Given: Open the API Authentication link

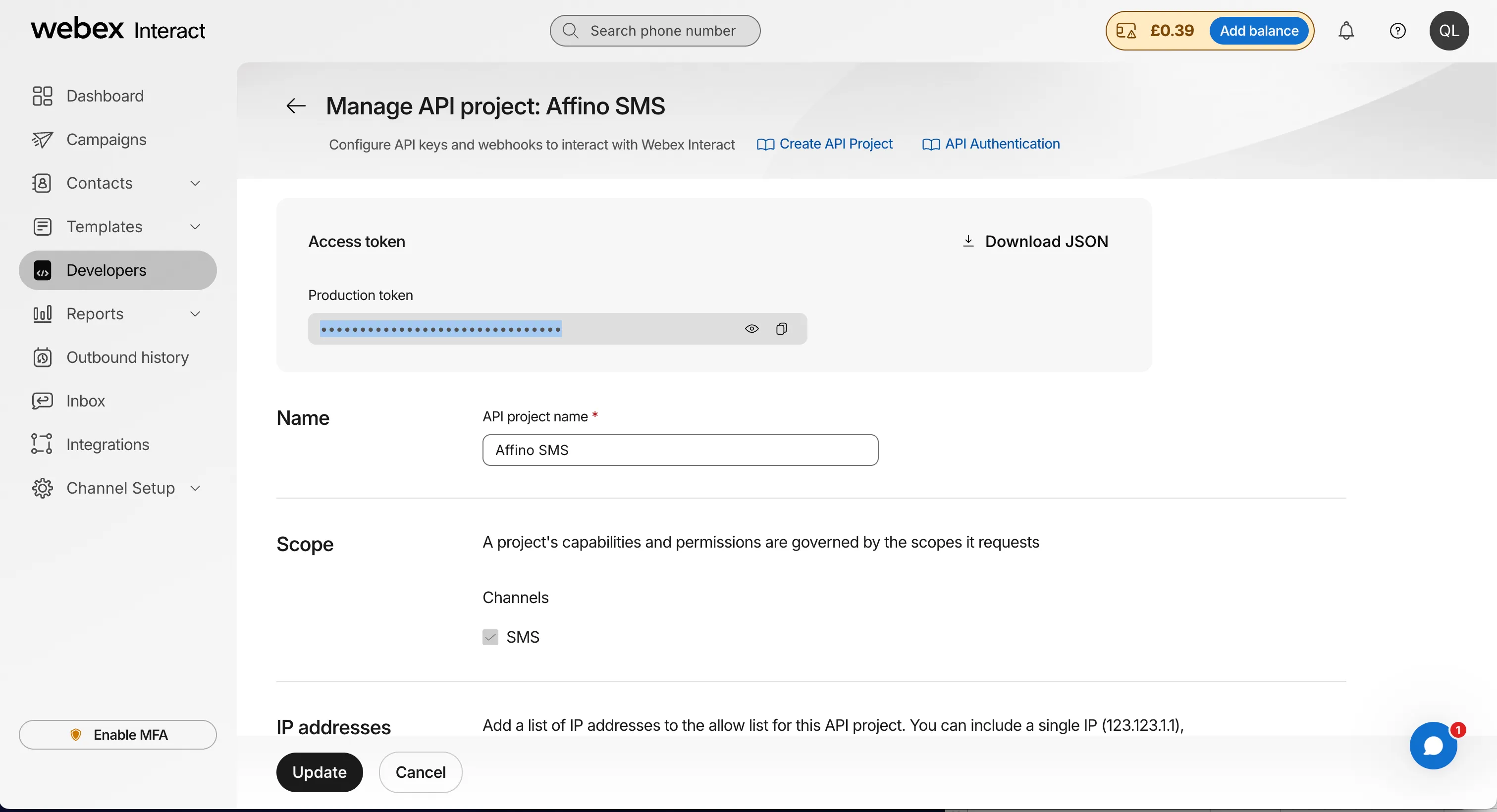Looking at the screenshot, I should 1002,144.
